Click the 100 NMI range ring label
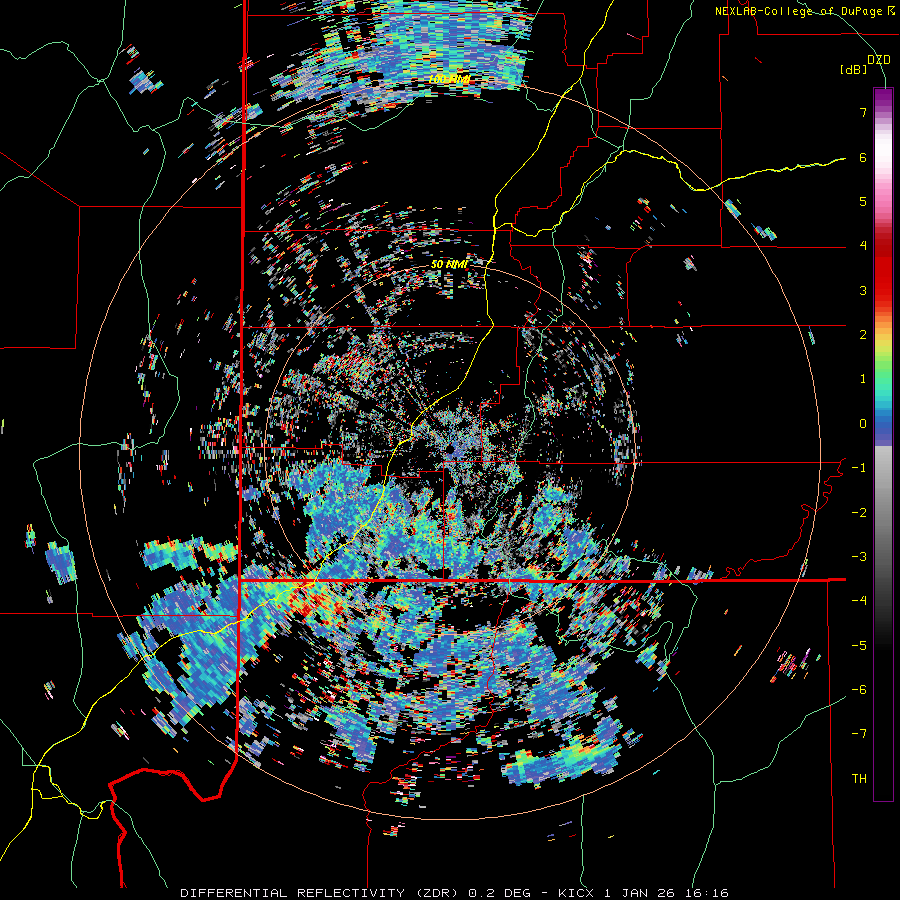This screenshot has width=900, height=900. [449, 79]
